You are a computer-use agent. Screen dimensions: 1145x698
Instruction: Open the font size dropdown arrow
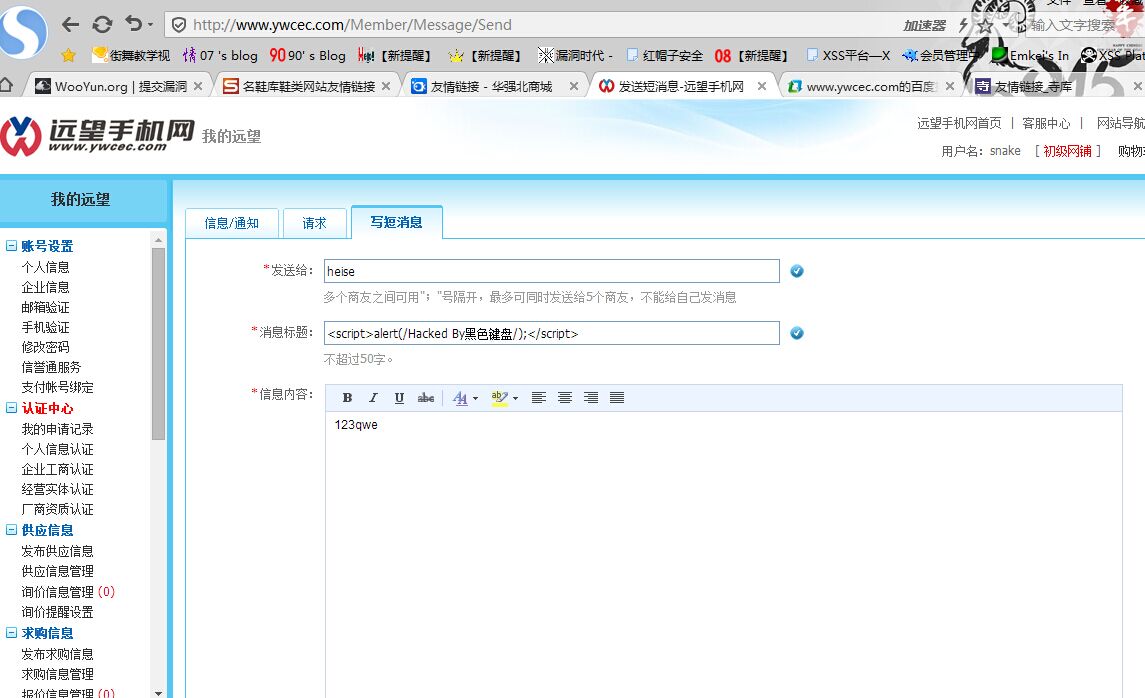pyautogui.click(x=475, y=399)
